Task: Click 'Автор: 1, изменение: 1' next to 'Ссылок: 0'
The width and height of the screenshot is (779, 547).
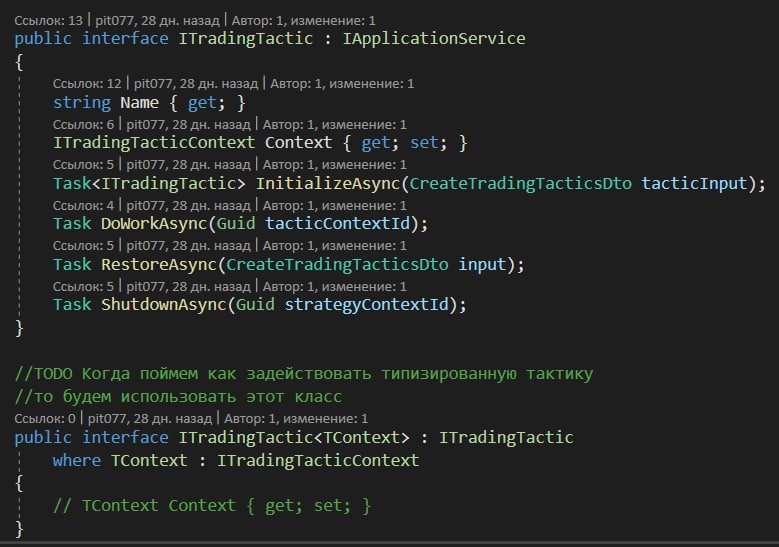Action: [x=296, y=418]
